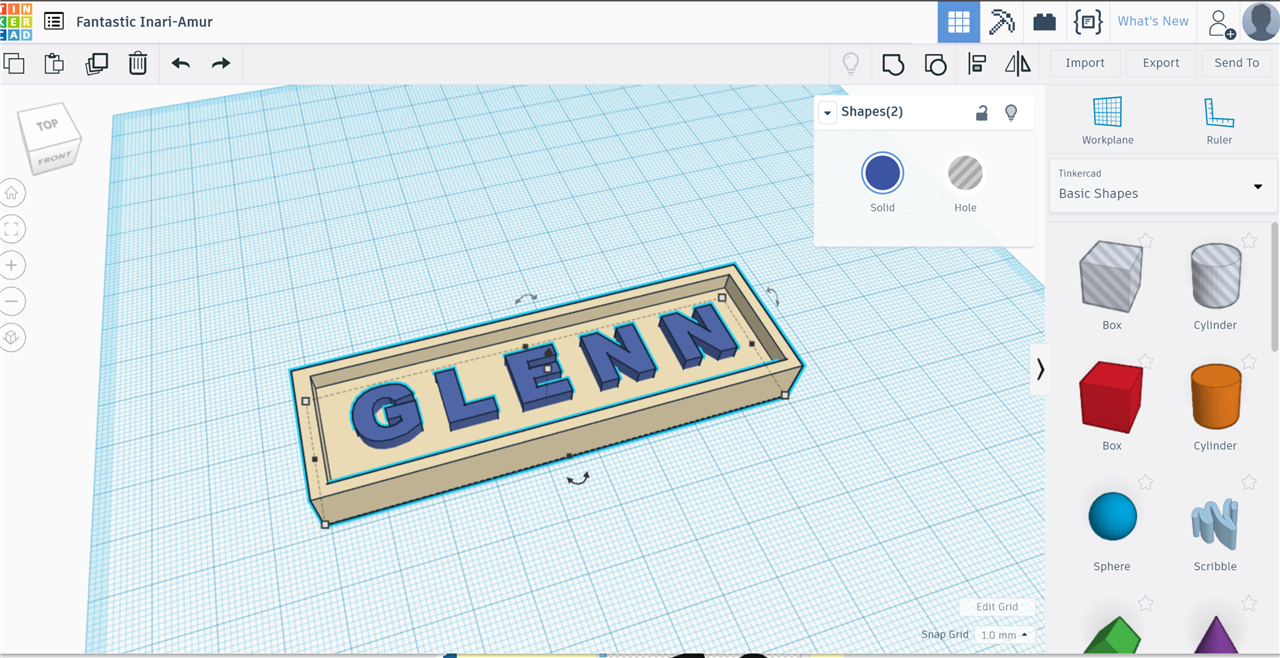Click the Fit all in view icon
Screen dimensions: 1280x658
[x=12, y=229]
